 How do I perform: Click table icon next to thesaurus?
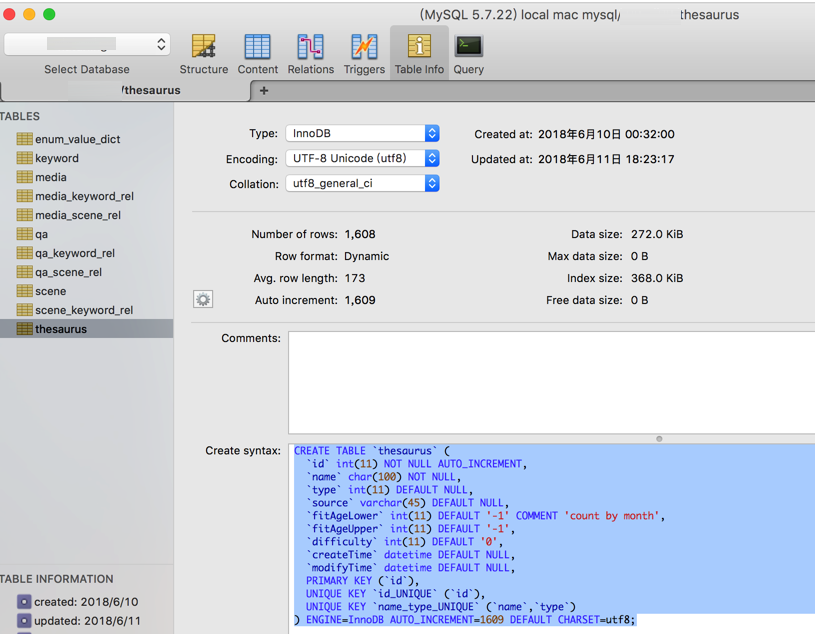[24, 329]
